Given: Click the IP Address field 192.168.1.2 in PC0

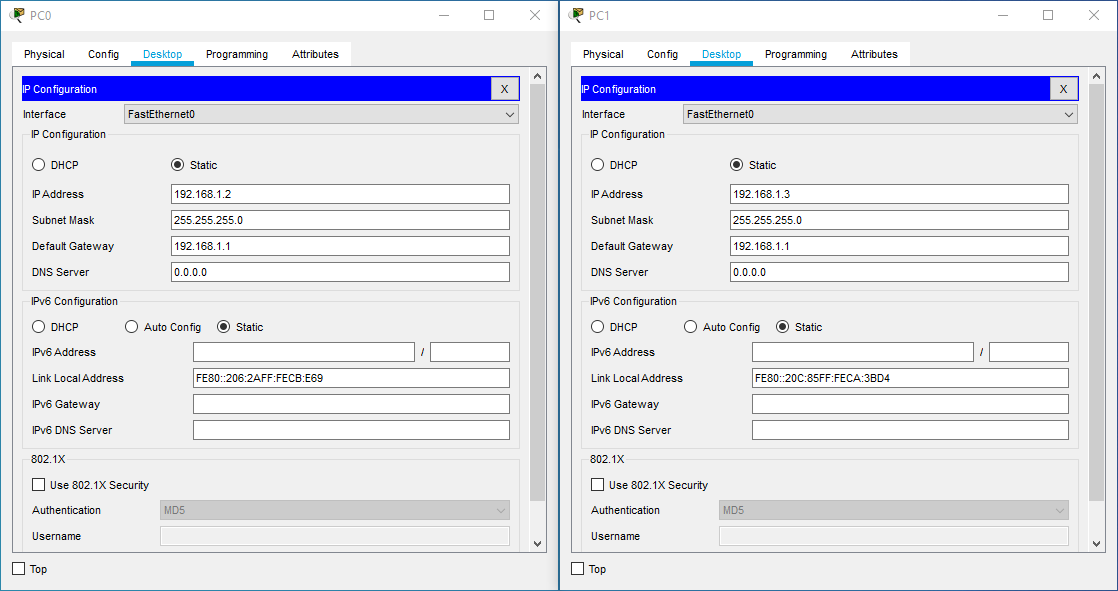Looking at the screenshot, I should click(340, 194).
